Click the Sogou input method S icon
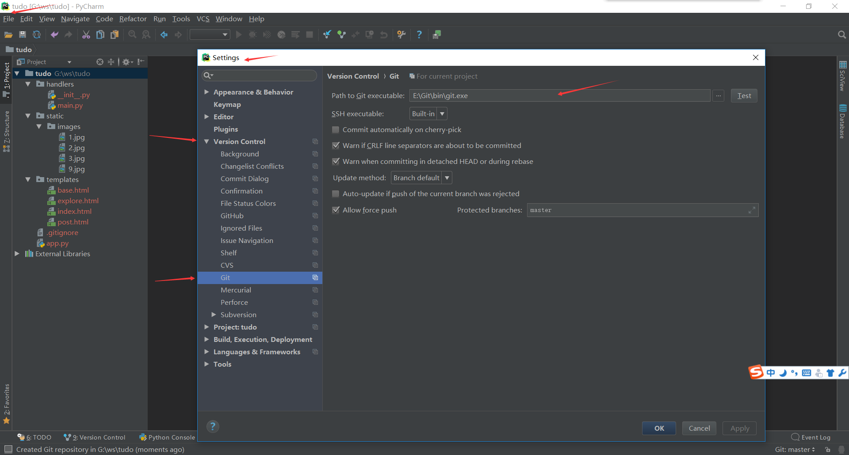This screenshot has height=455, width=849. 756,372
